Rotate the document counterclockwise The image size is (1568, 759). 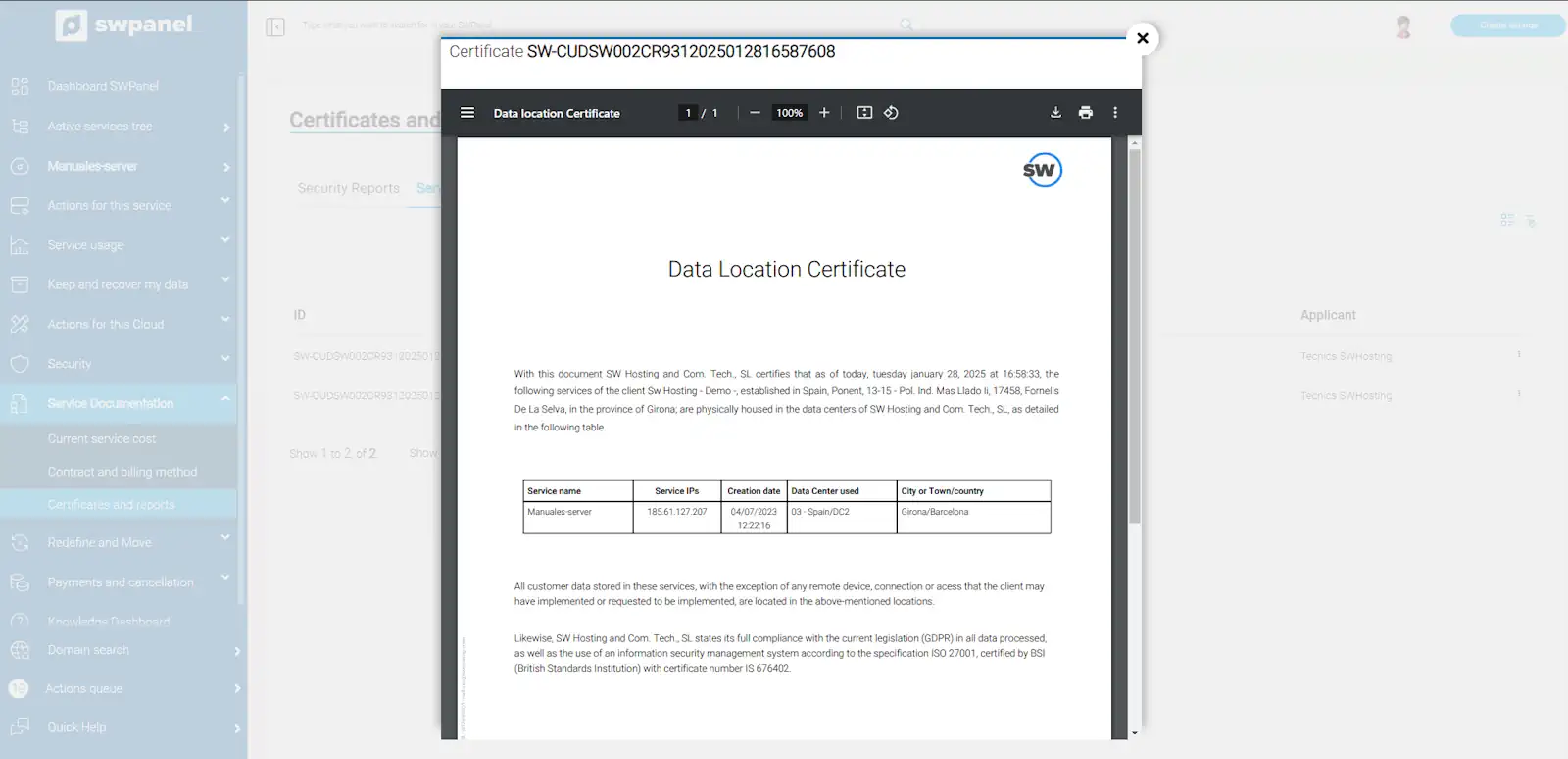click(891, 113)
